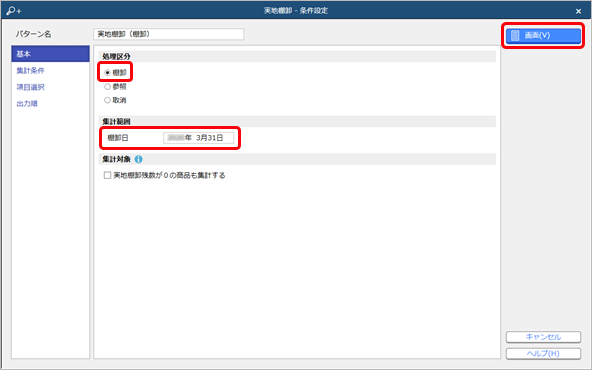Click the 棚卸日 date field
The height and width of the screenshot is (370, 592).
click(199, 138)
